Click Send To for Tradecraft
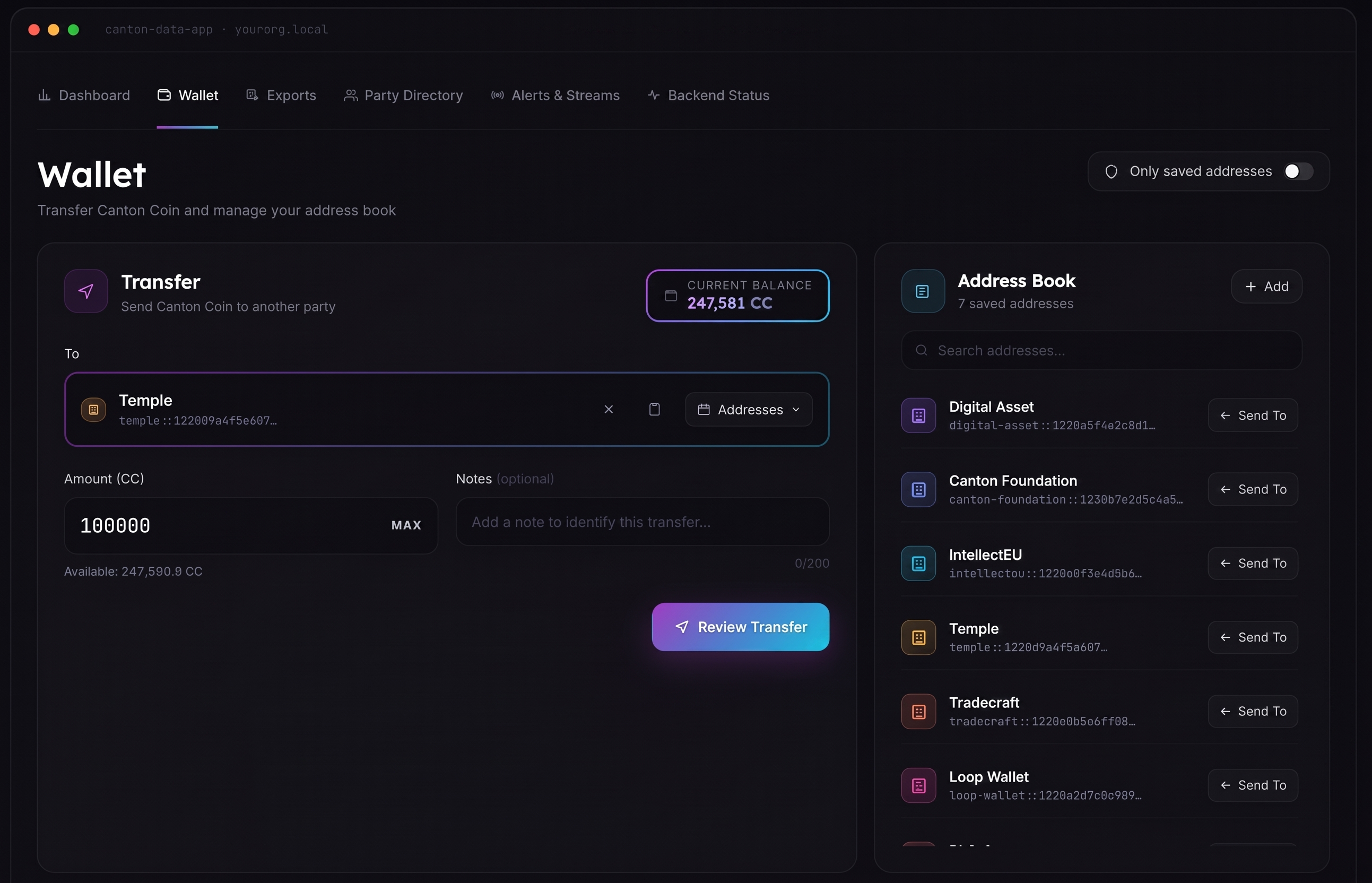 1253,711
